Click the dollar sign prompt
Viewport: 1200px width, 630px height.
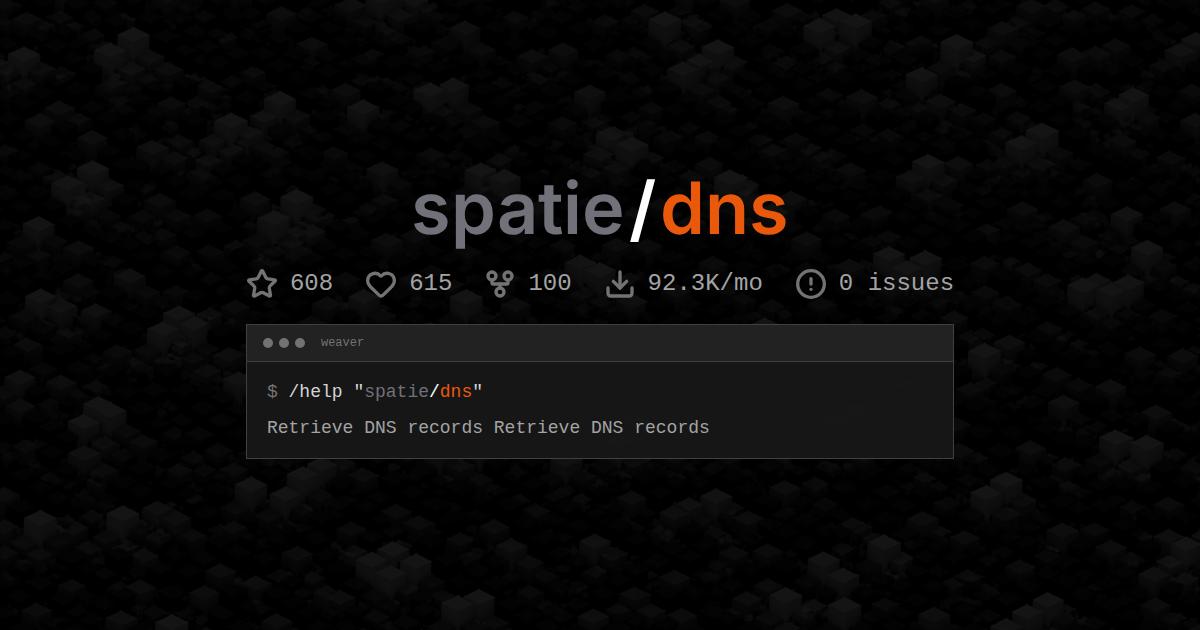[270, 391]
